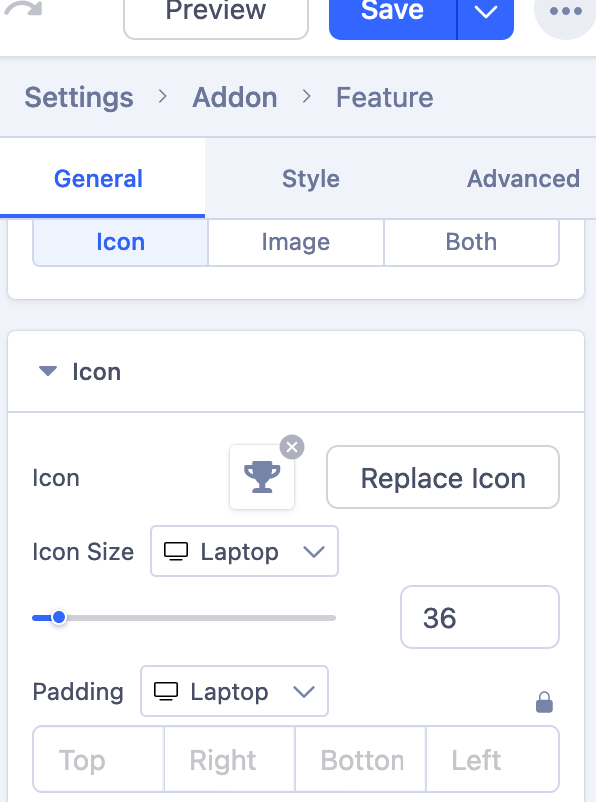Click Settings in the breadcrumb trail
596x802 pixels.
tap(78, 97)
